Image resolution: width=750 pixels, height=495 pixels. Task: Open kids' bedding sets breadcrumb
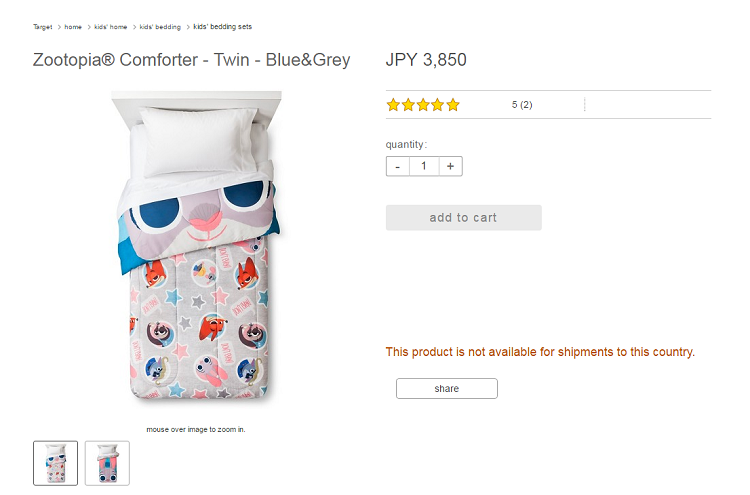[x=222, y=27]
